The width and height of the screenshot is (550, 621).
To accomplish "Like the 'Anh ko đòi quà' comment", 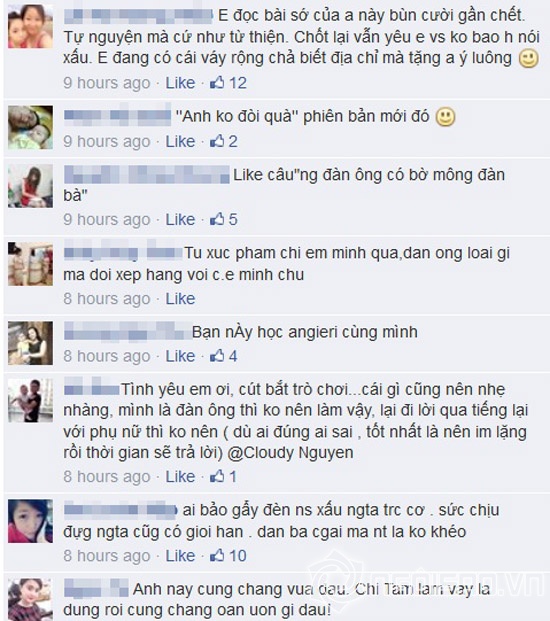I will click(x=180, y=141).
